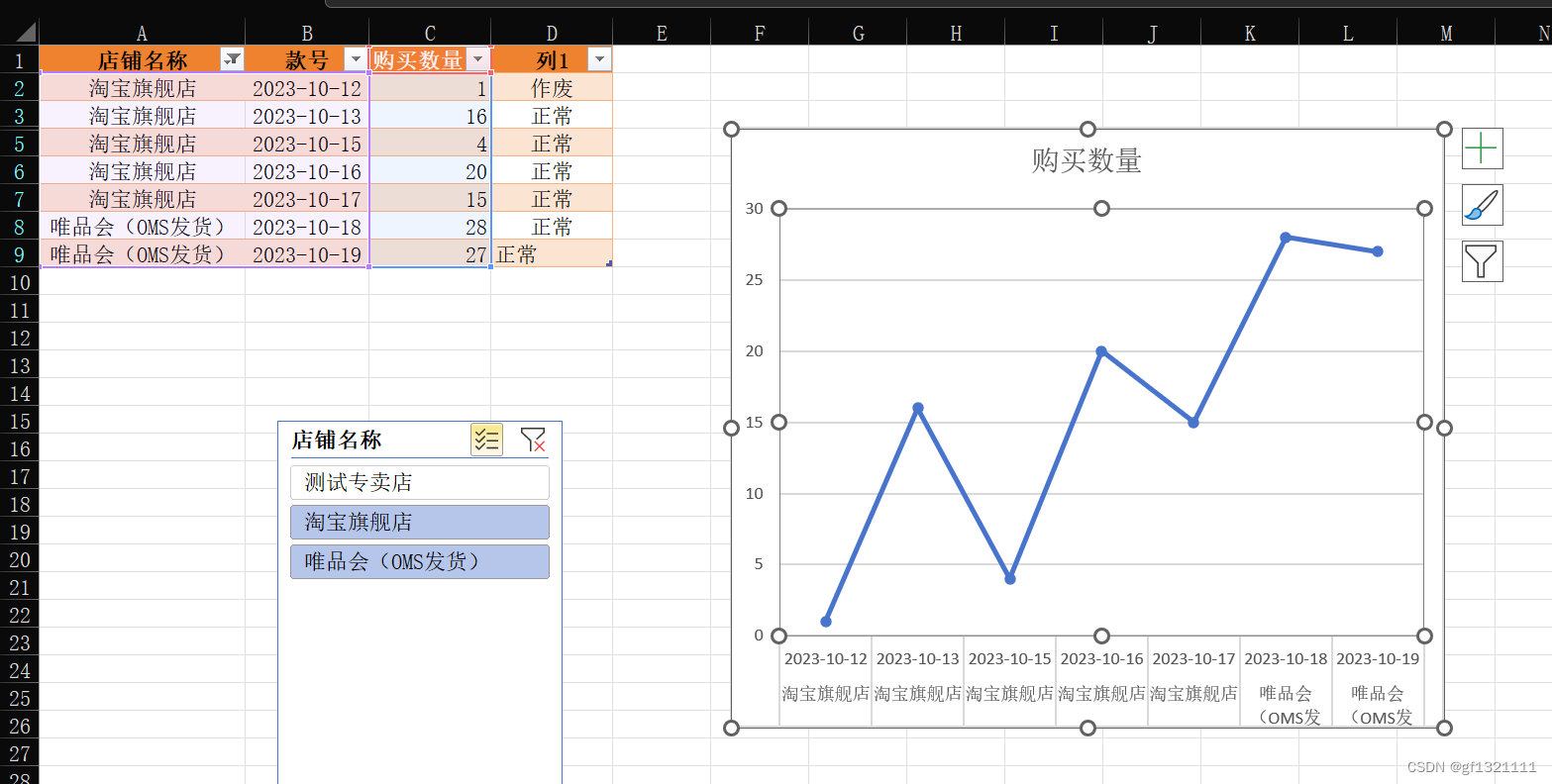1552x784 pixels.
Task: Select column G header
Action: (x=858, y=34)
